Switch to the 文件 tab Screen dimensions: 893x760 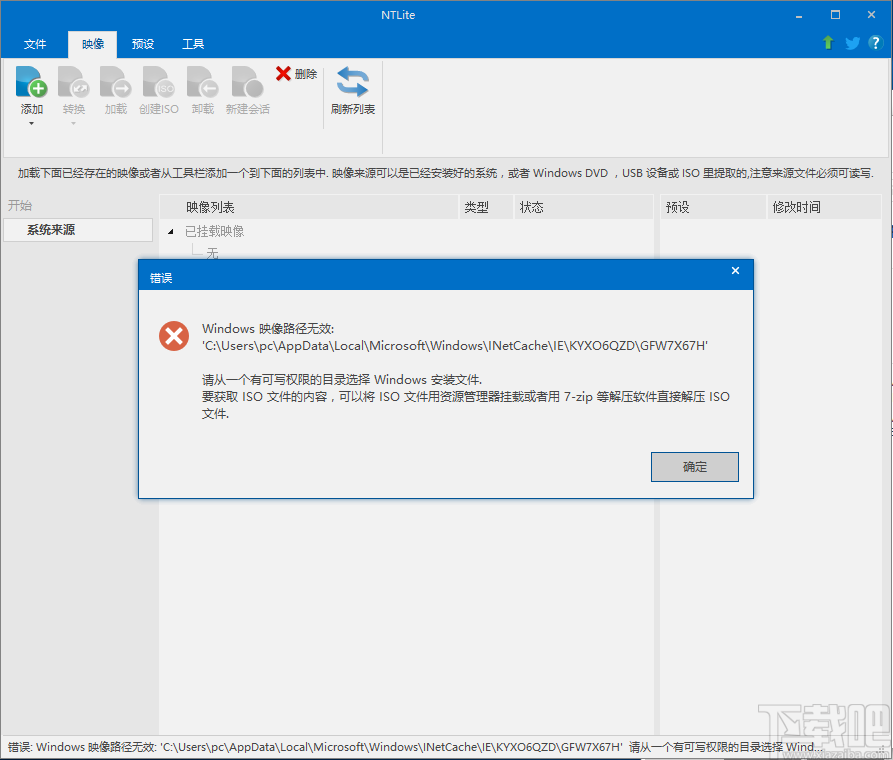35,44
